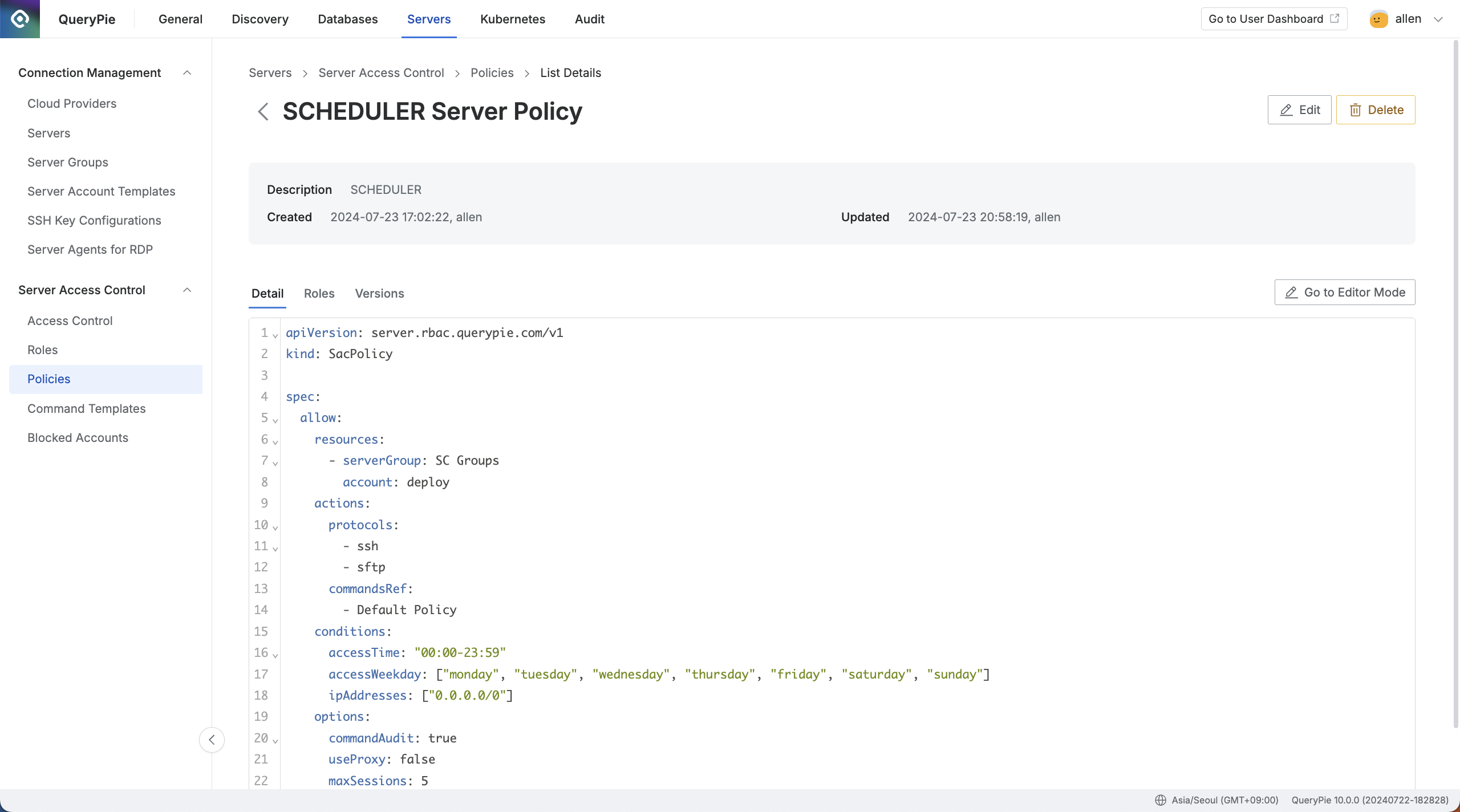Fold code line 5 allow arrow
This screenshot has height=812, width=1460.
tap(275, 420)
